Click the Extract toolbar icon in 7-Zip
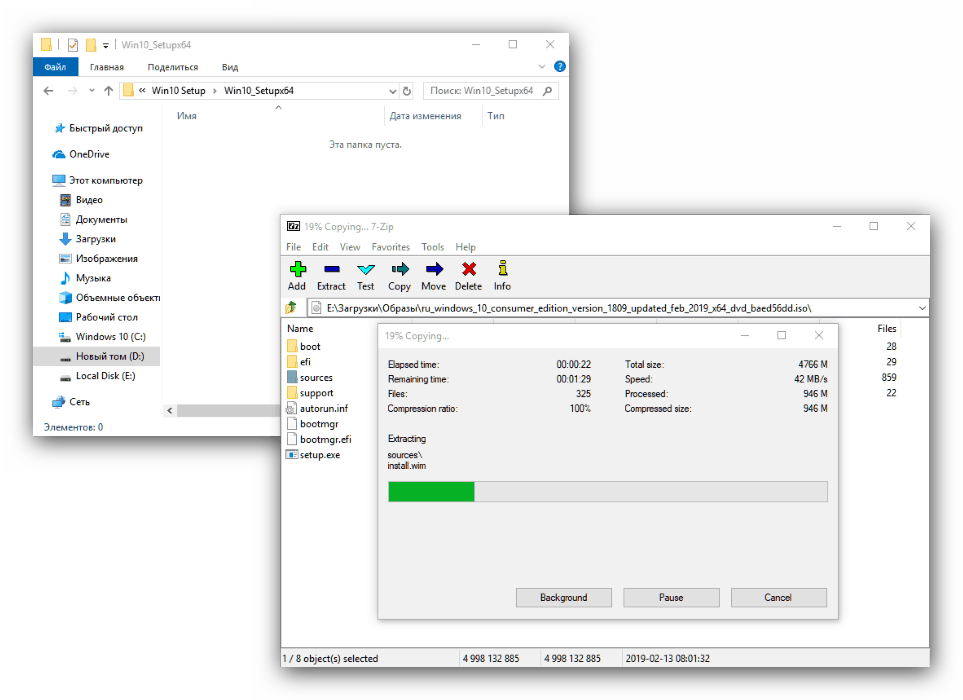 [x=332, y=269]
